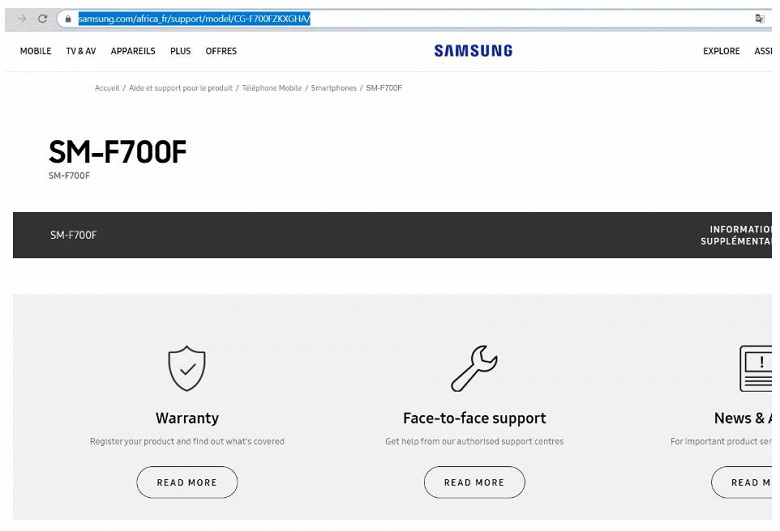Open Smartphones breadcrumb link
Viewport: 780px width, 531px height.
point(333,88)
